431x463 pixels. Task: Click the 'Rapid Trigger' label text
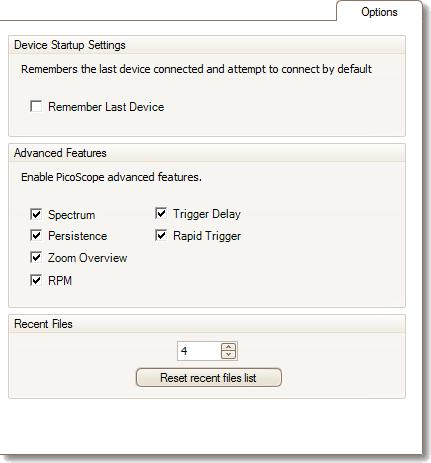207,236
